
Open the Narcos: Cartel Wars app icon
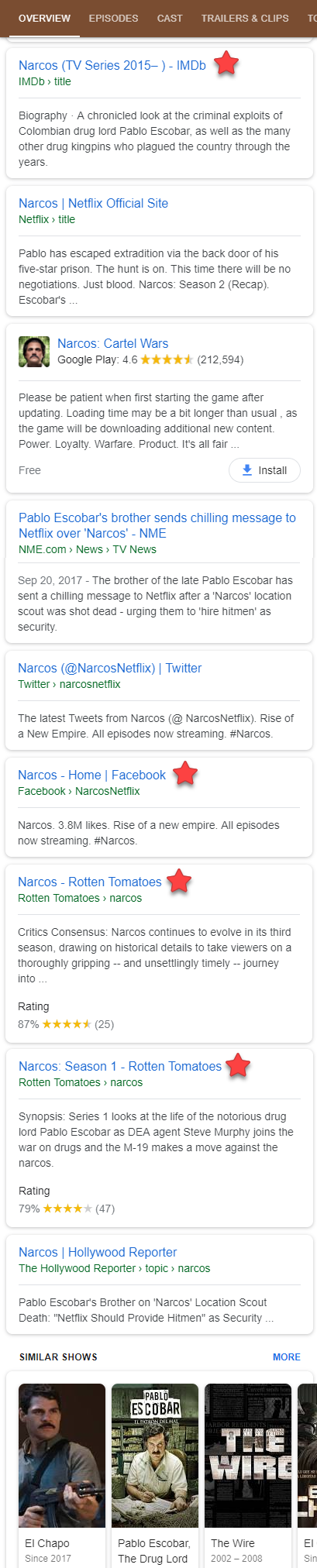pos(34,352)
